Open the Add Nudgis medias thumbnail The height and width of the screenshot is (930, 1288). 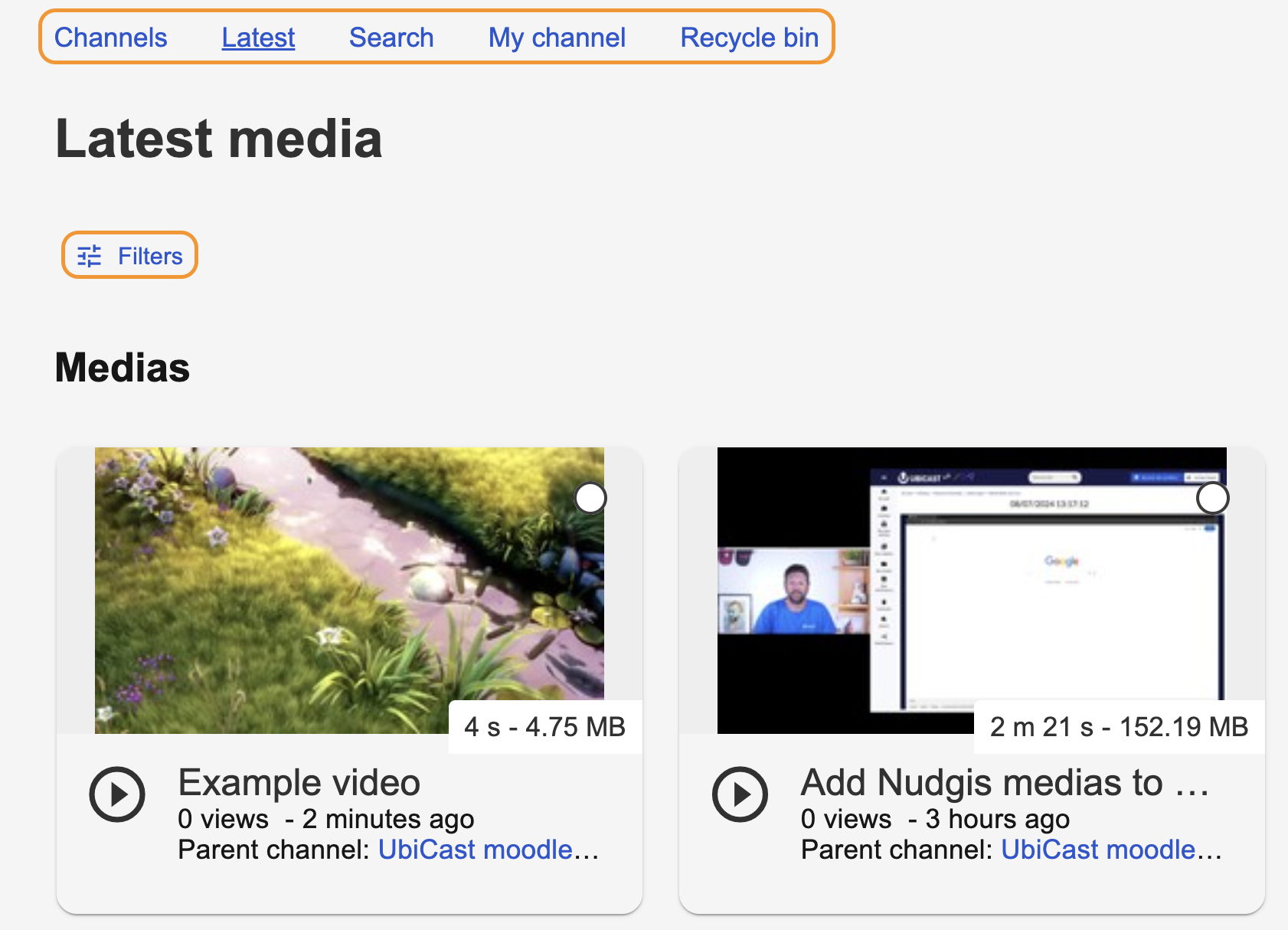(972, 591)
